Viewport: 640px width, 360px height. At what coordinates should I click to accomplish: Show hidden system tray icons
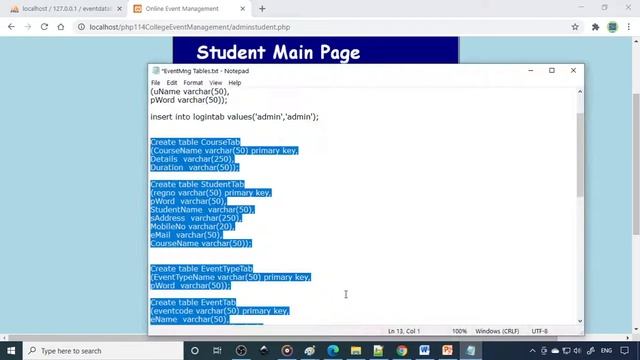coord(532,351)
